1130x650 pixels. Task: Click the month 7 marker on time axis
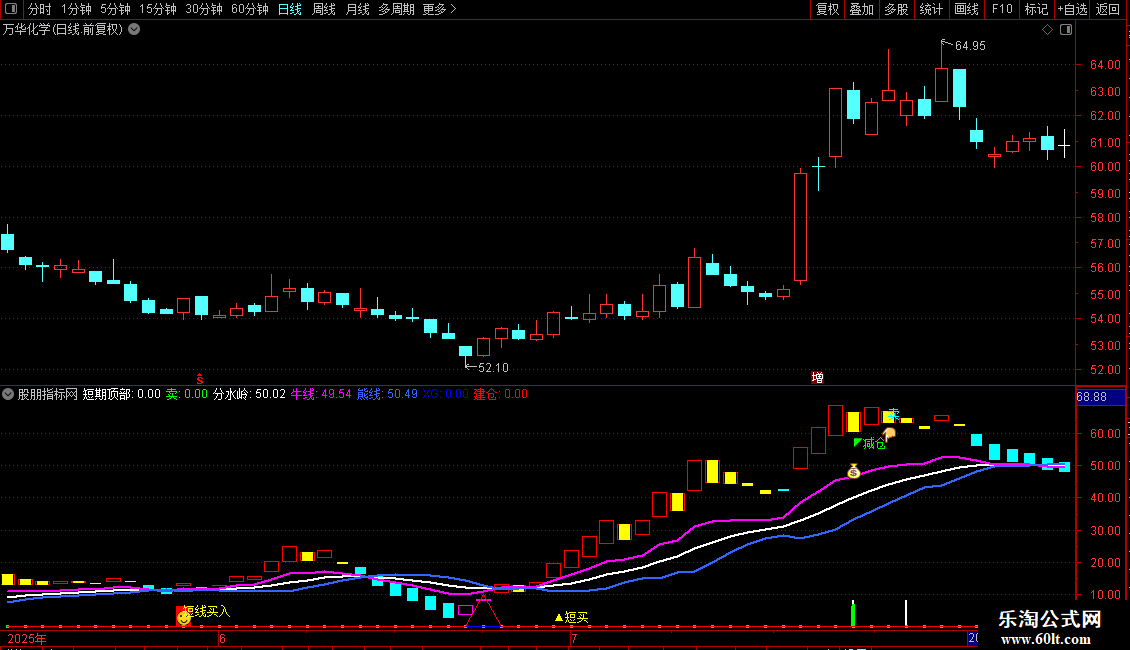click(574, 638)
